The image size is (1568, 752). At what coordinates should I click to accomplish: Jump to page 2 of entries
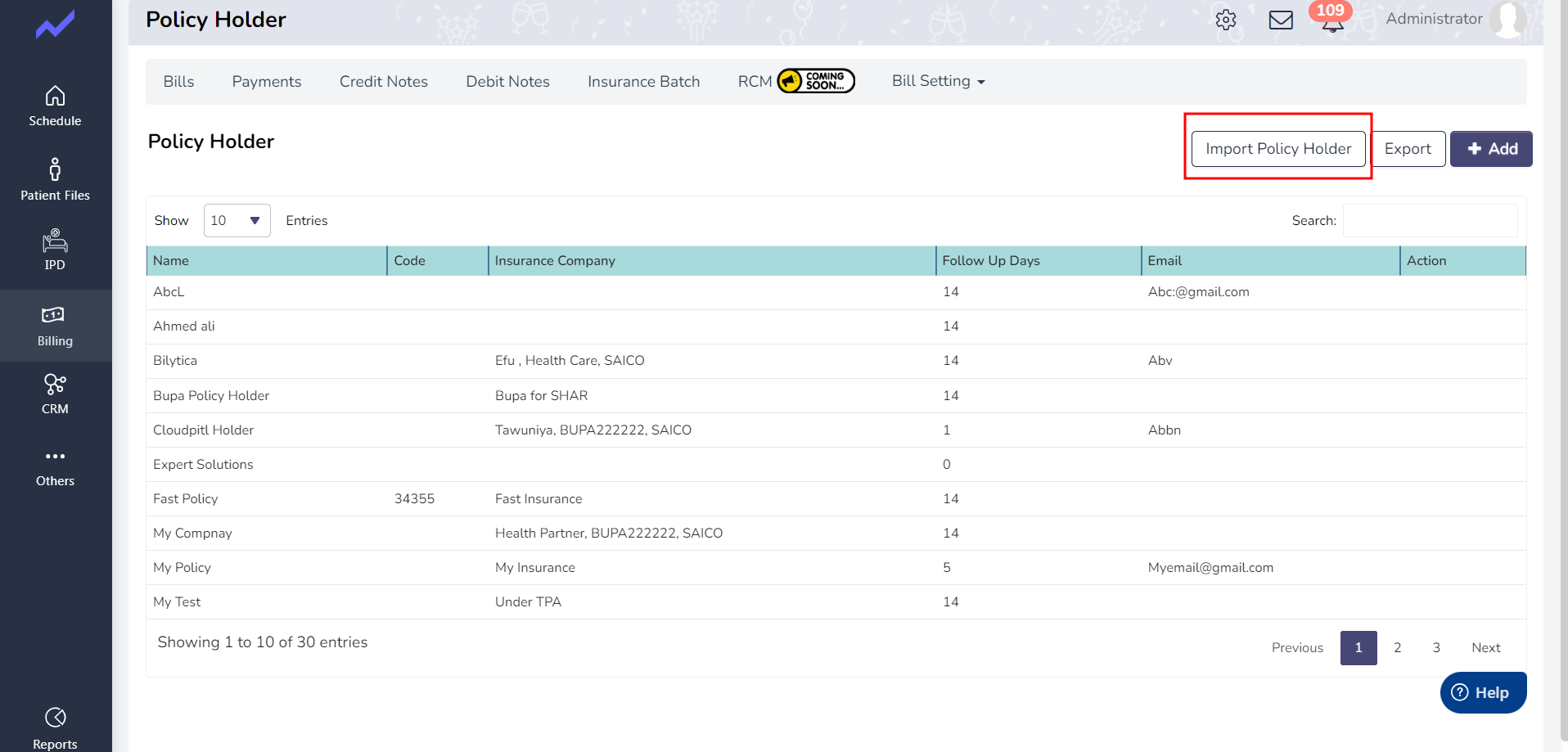point(1397,648)
